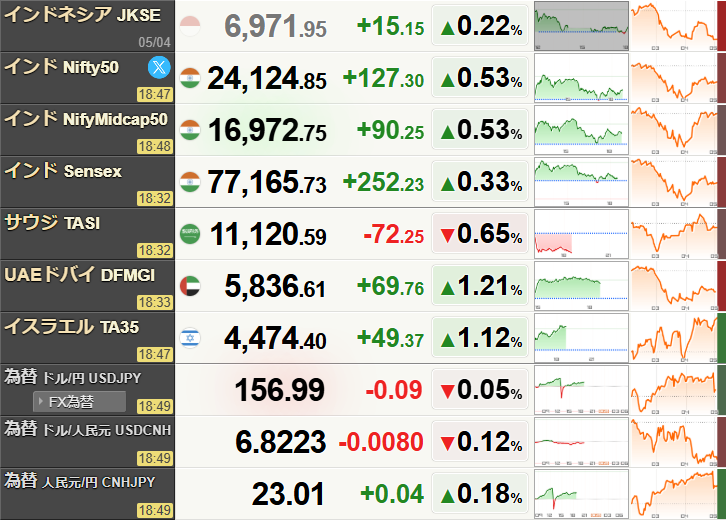Open the UAEドバイ DFMGI index link
Image resolution: width=726 pixels, height=520 pixels.
(79, 275)
